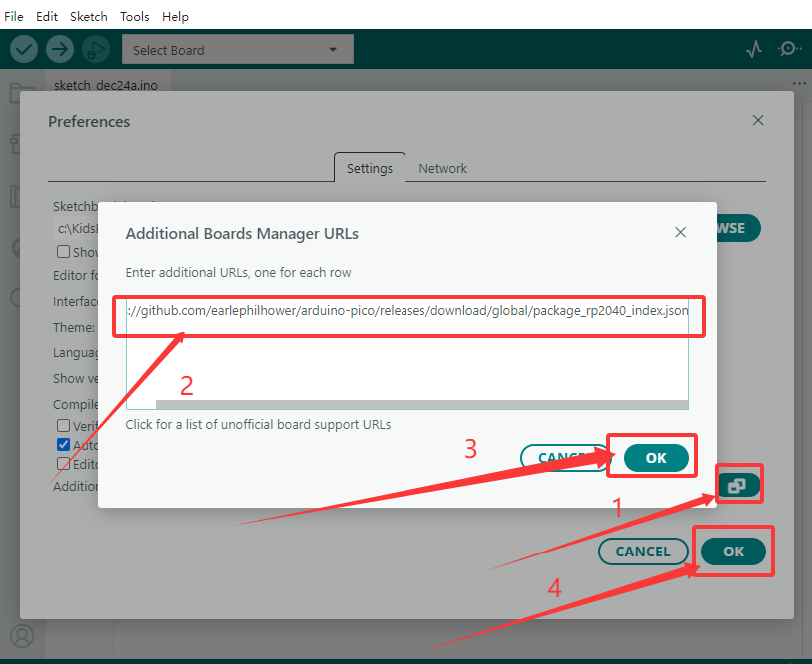
Task: Click the three-dots tab overflow menu
Action: [x=800, y=84]
